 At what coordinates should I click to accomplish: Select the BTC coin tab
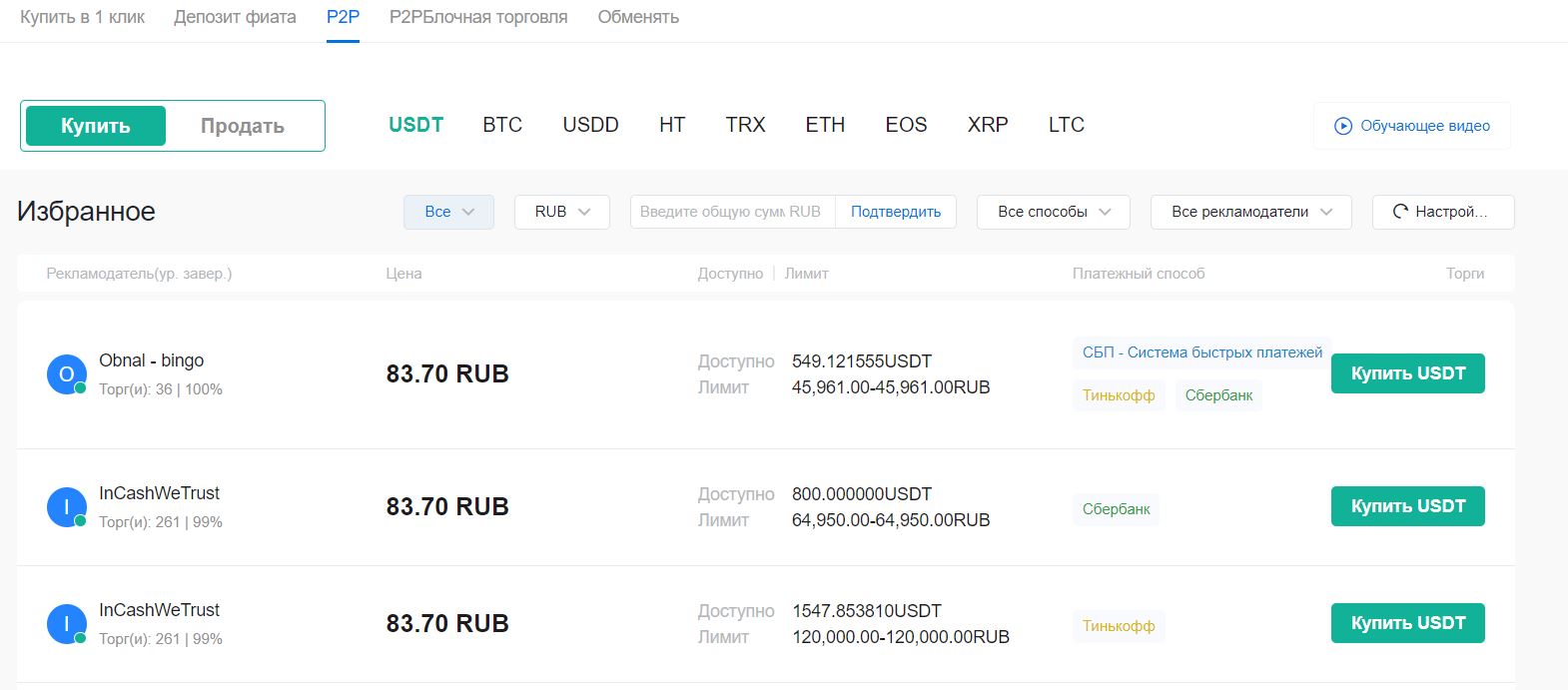pos(502,125)
